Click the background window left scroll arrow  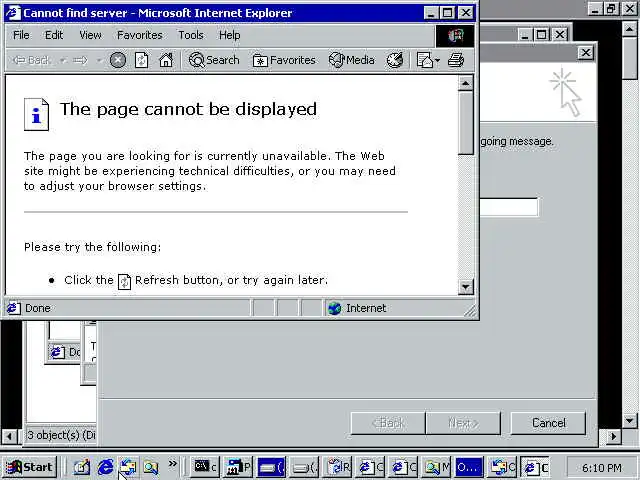pyautogui.click(x=9, y=436)
